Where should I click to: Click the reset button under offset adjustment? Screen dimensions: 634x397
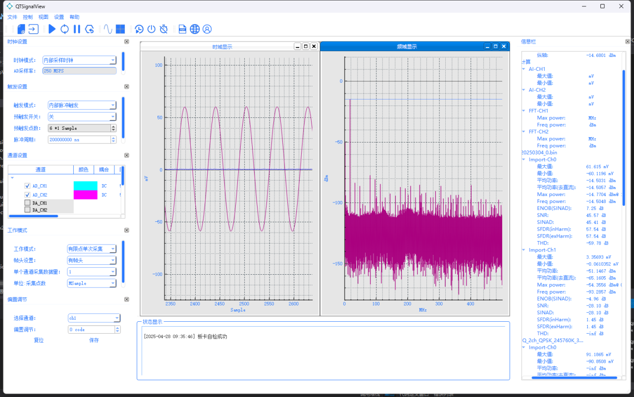(x=38, y=340)
